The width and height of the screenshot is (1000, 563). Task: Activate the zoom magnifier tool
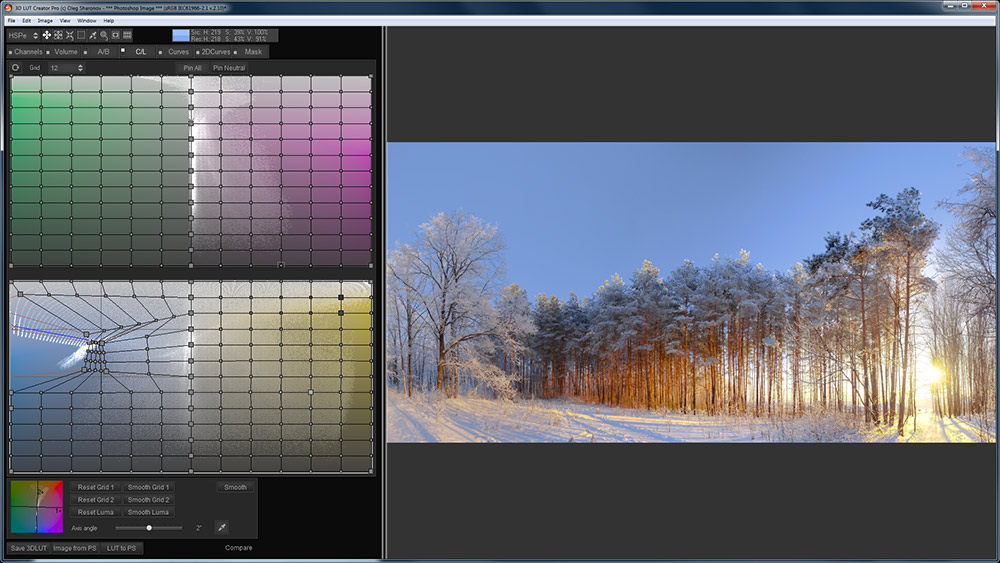(x=104, y=35)
